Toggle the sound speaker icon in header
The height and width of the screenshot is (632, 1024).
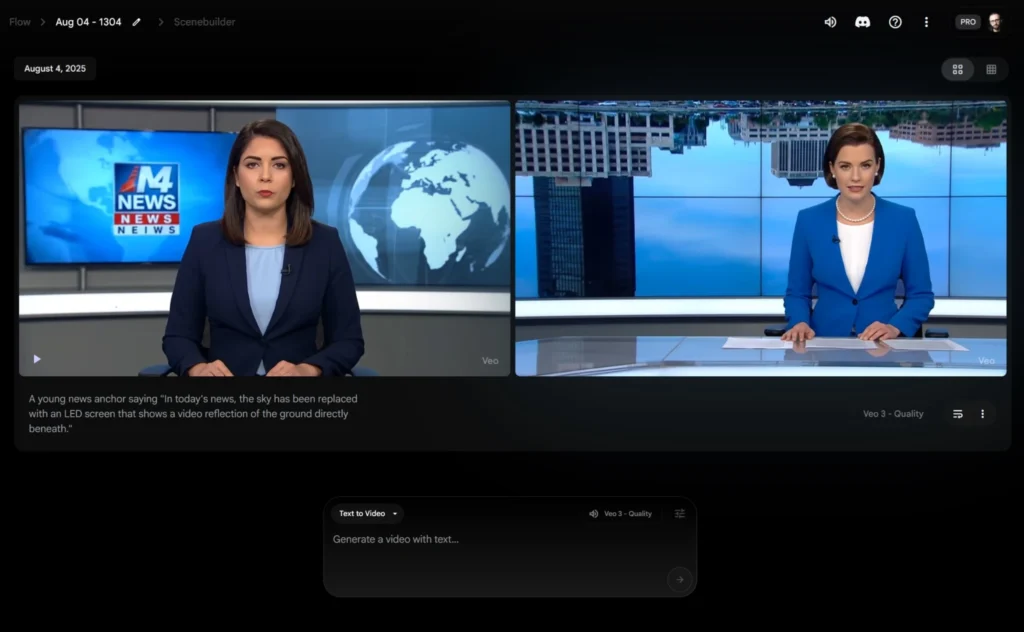pyautogui.click(x=830, y=22)
